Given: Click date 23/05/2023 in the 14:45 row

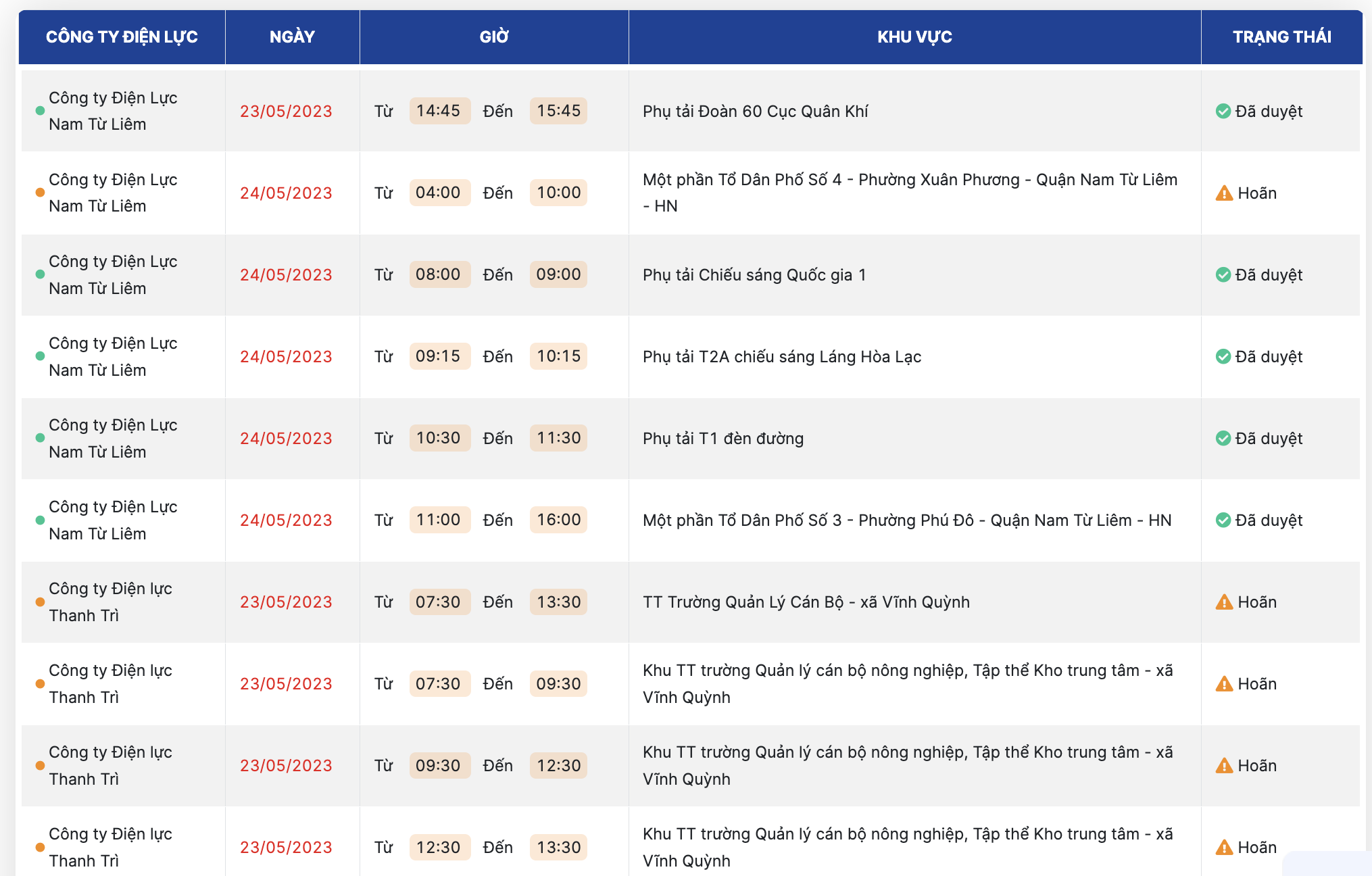Looking at the screenshot, I should [286, 112].
